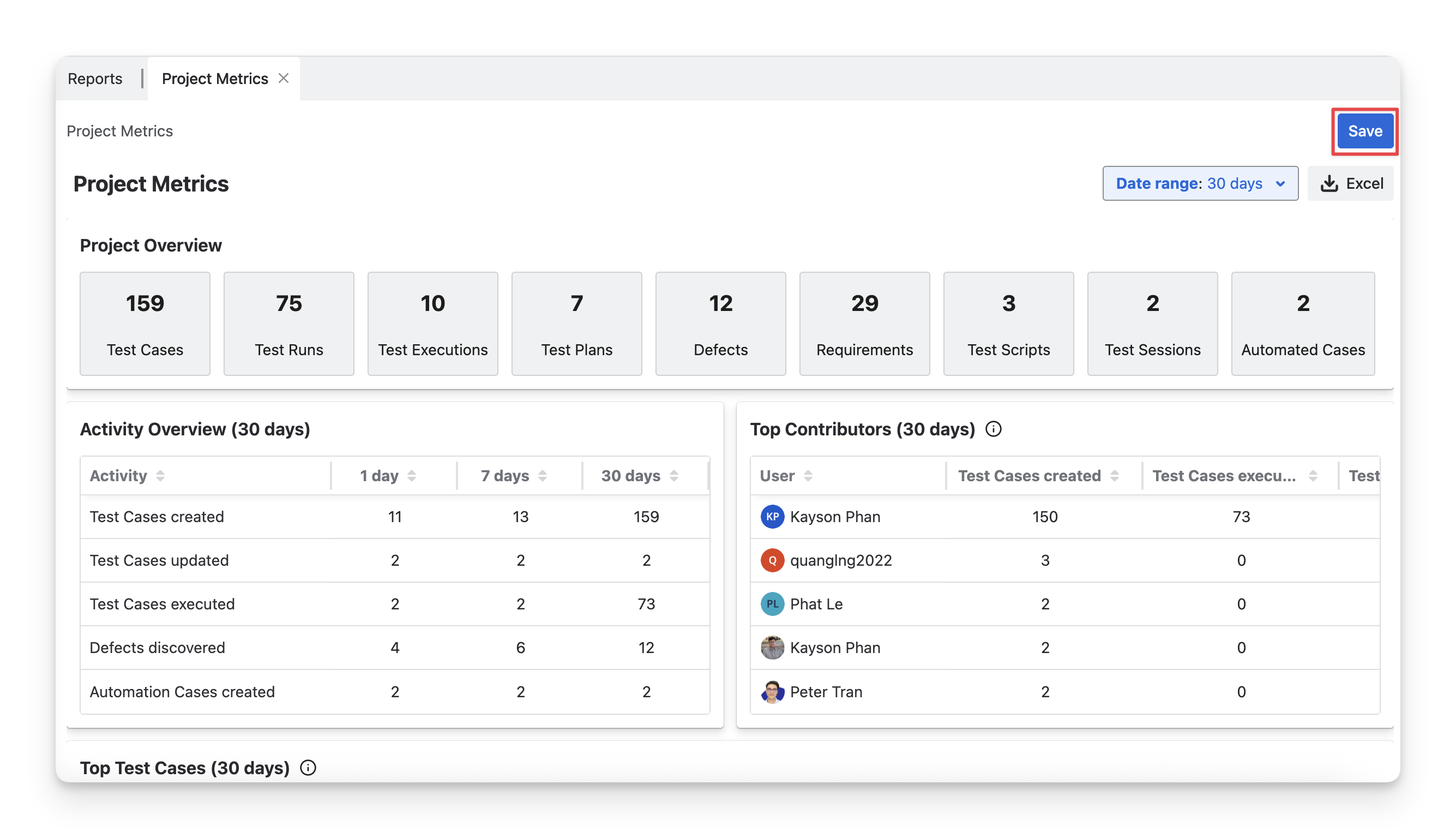Select the Automated Cases card
1456x838 pixels.
pyautogui.click(x=1302, y=324)
